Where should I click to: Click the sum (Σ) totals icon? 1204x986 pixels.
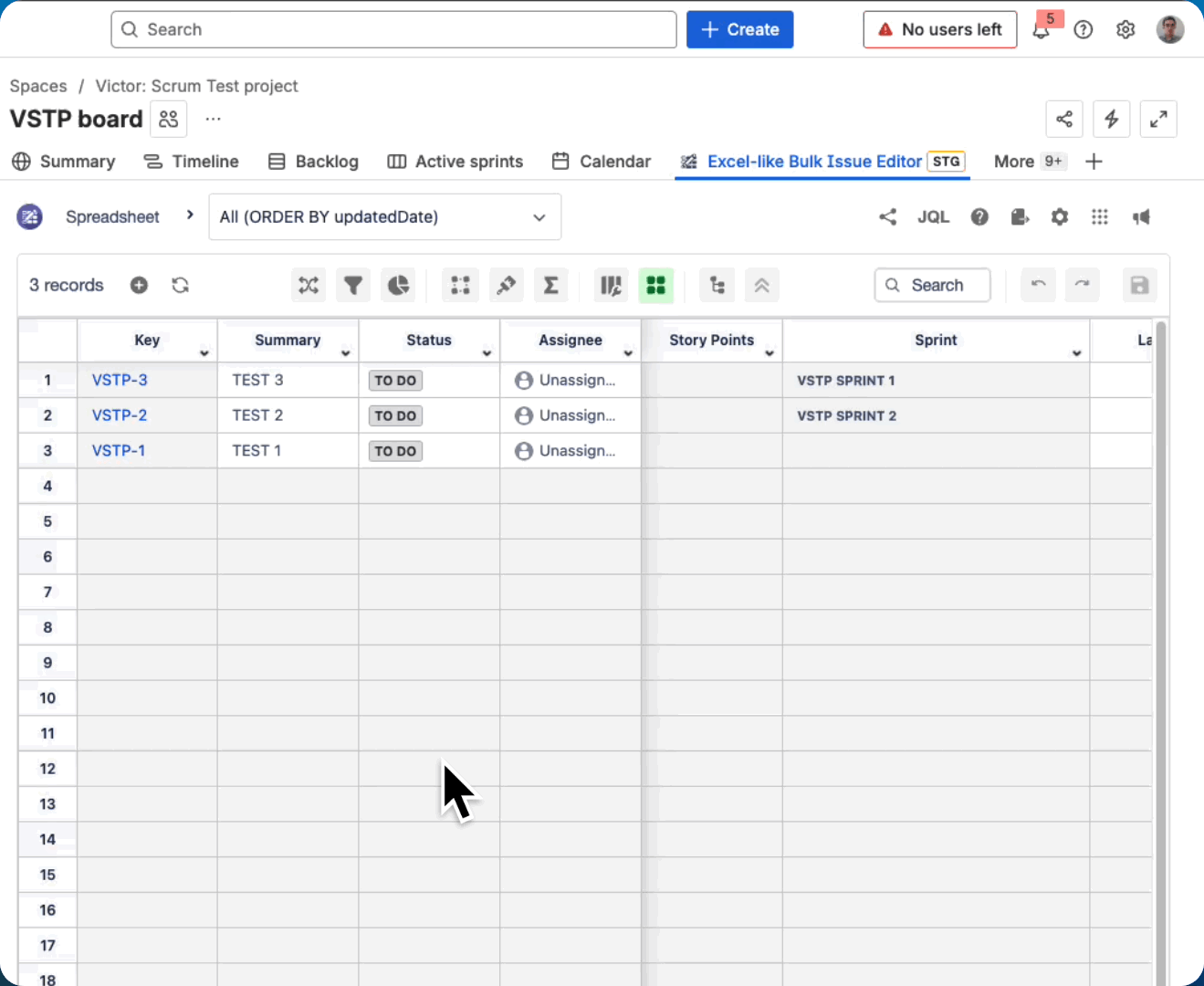coord(550,285)
